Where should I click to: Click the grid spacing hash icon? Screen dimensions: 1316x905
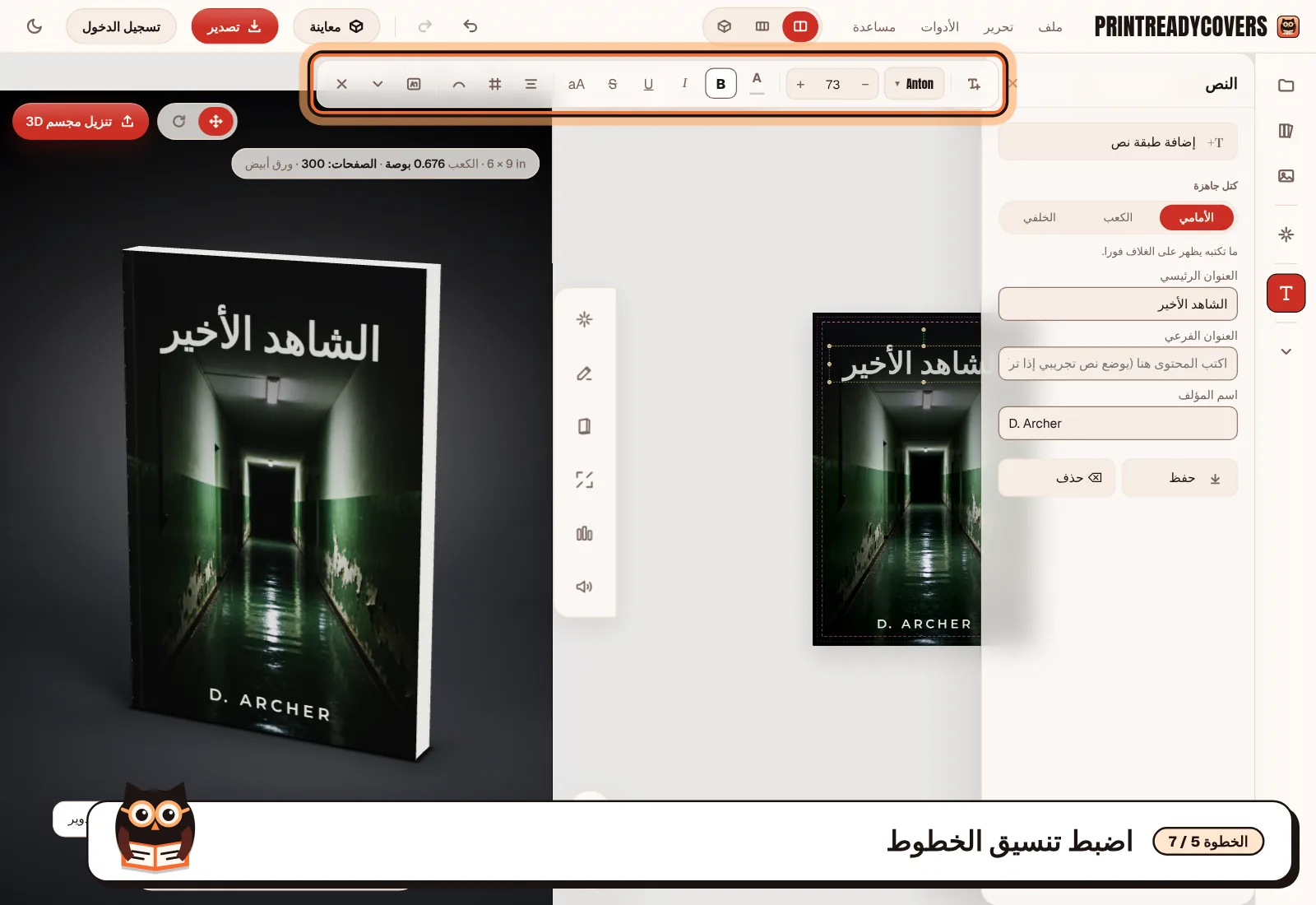[x=494, y=84]
